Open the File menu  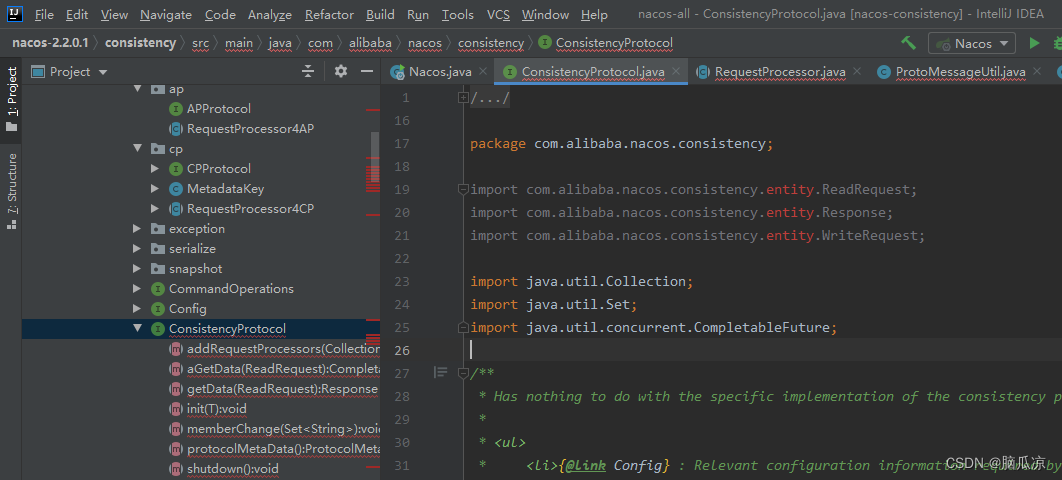coord(44,14)
